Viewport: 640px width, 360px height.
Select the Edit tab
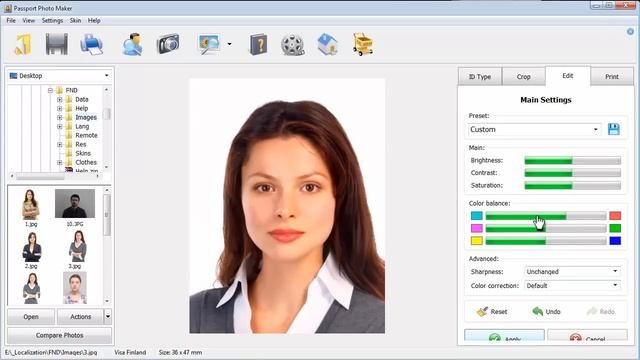point(568,76)
